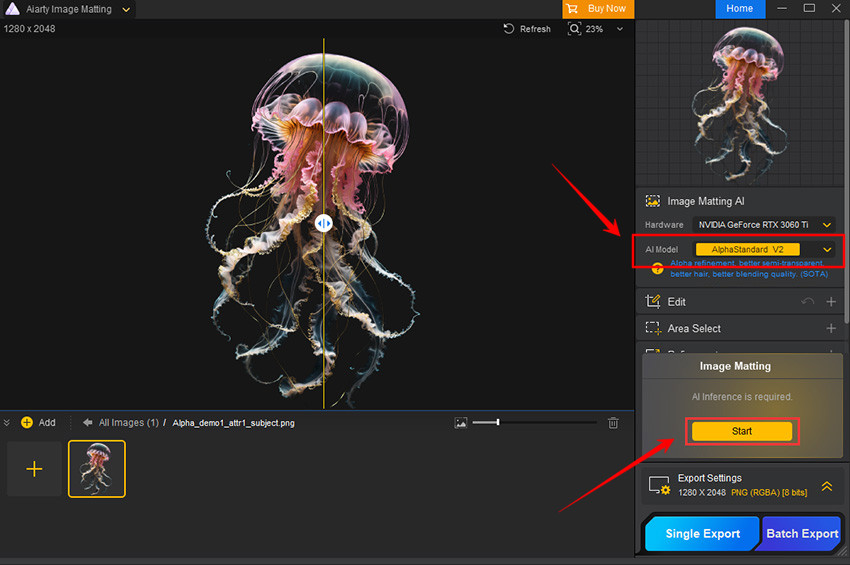The width and height of the screenshot is (850, 565).
Task: Click the undo arrow in Edit row
Action: click(808, 301)
